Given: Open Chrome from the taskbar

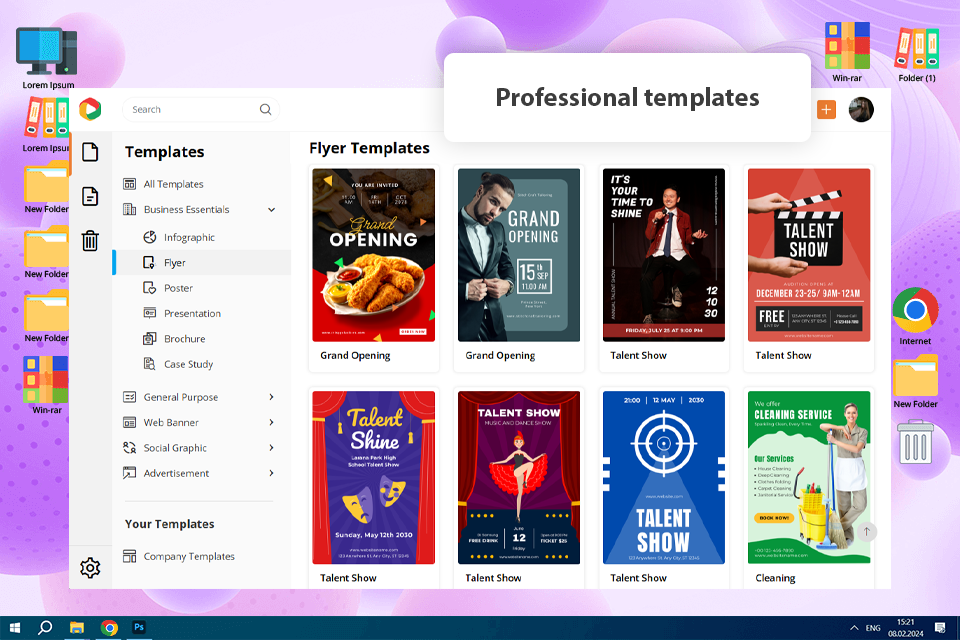Looking at the screenshot, I should 109,628.
